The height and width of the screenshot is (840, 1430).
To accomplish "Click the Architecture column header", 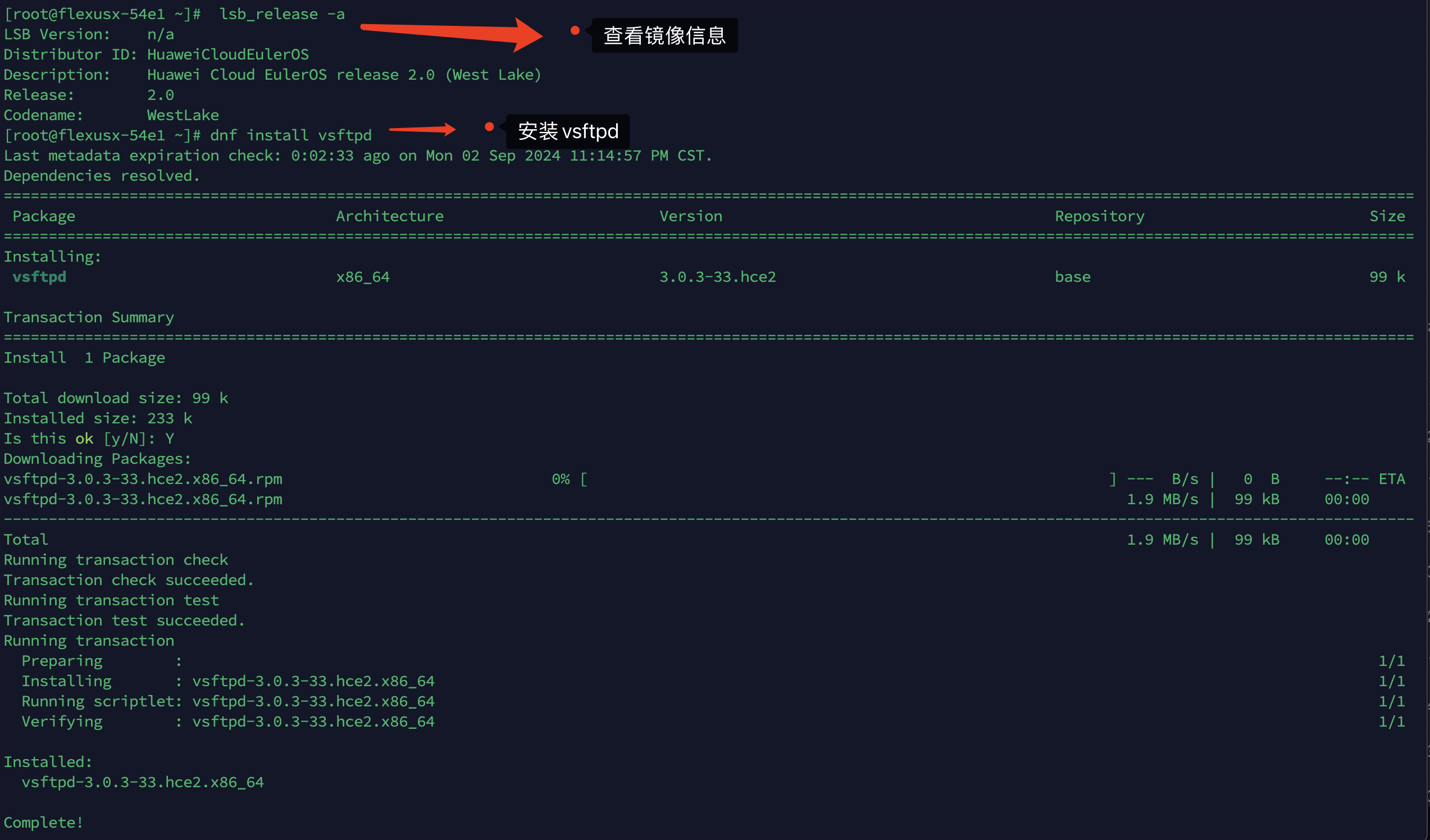I will coord(389,216).
